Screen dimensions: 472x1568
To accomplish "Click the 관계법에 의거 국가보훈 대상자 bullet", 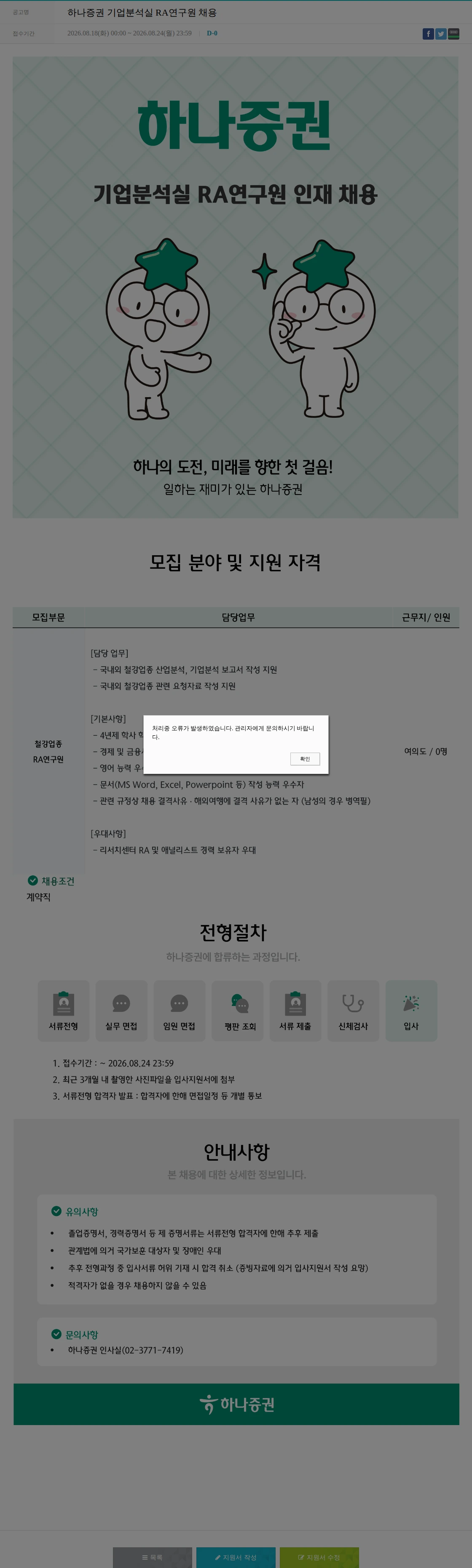I will pyautogui.click(x=145, y=1250).
